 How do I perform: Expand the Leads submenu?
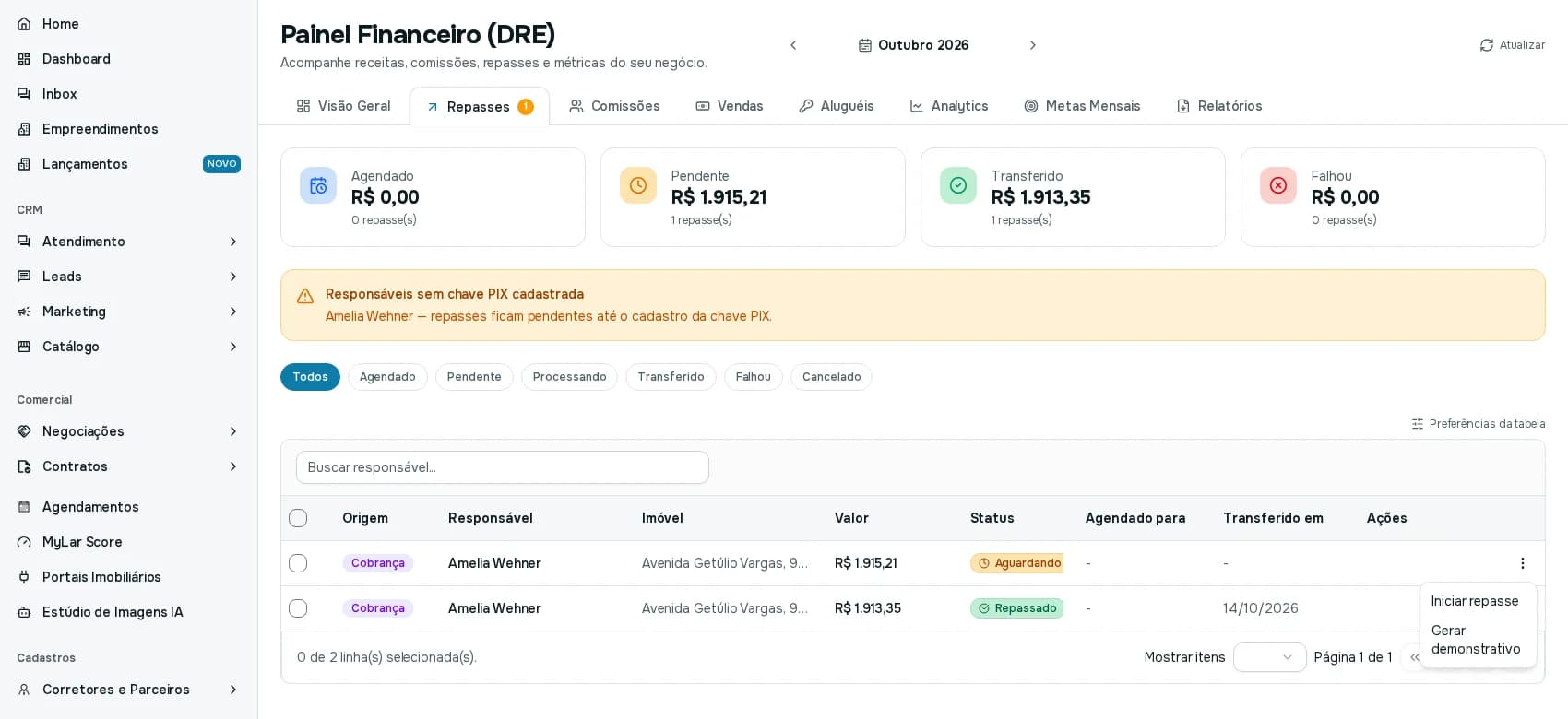tap(128, 277)
